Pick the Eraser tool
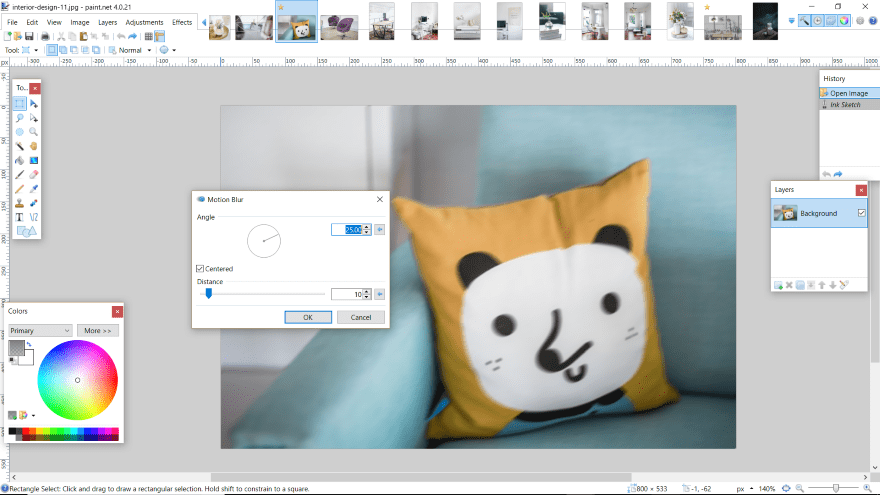 click(x=34, y=174)
